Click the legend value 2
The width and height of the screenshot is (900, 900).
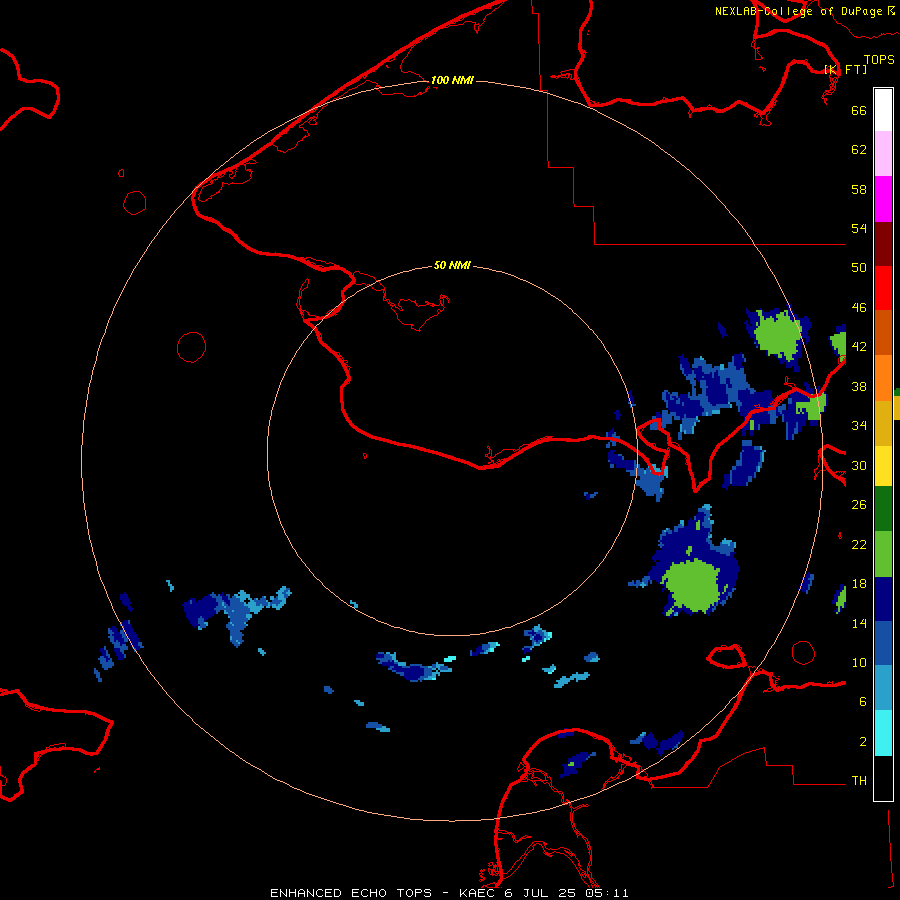point(863,742)
